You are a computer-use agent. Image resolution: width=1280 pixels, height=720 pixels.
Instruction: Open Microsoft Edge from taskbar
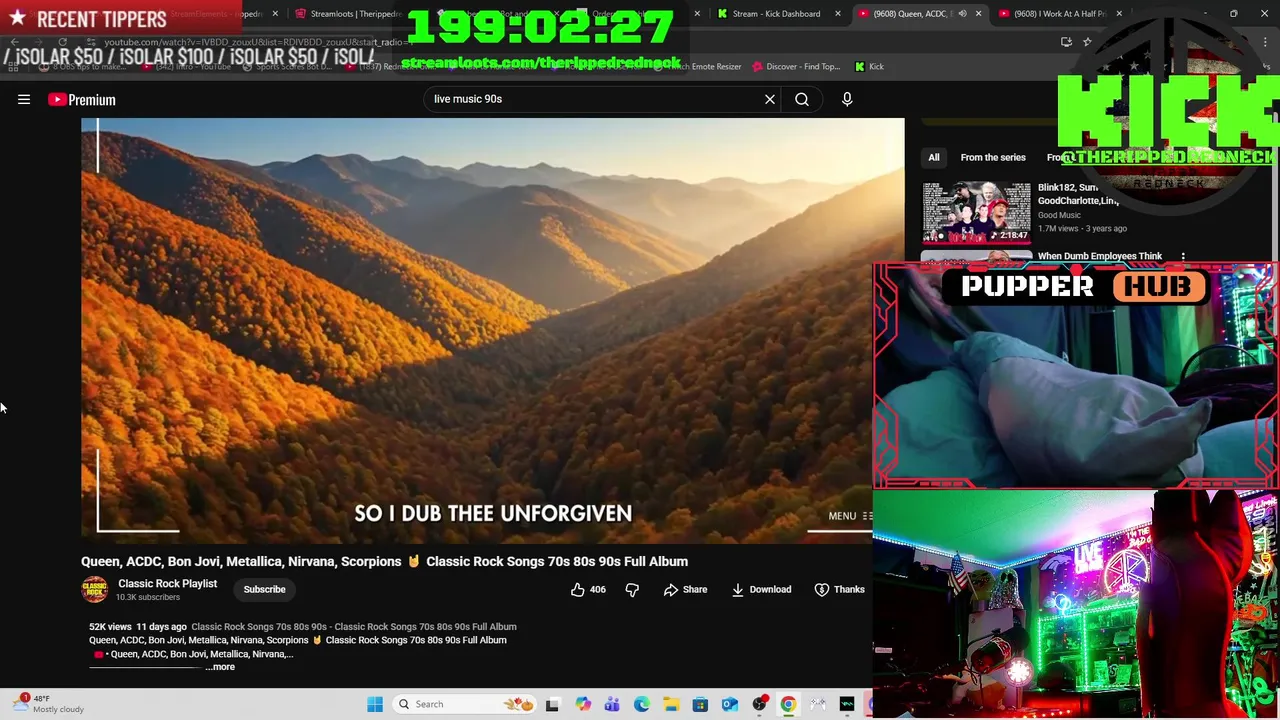coord(641,704)
